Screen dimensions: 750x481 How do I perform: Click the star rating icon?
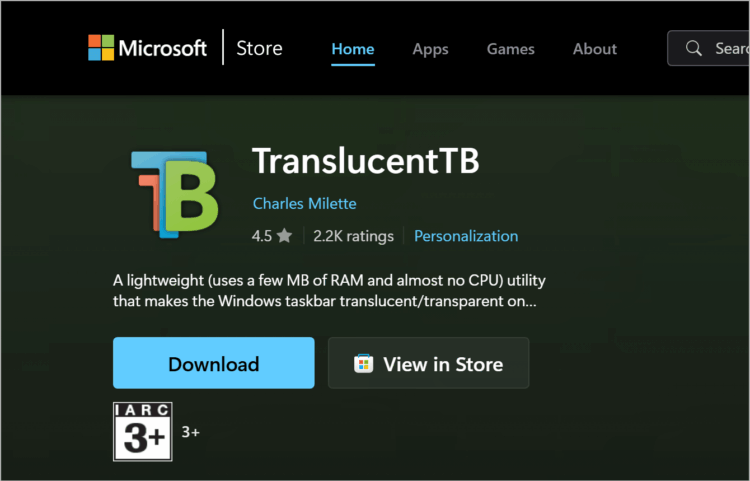coord(284,235)
